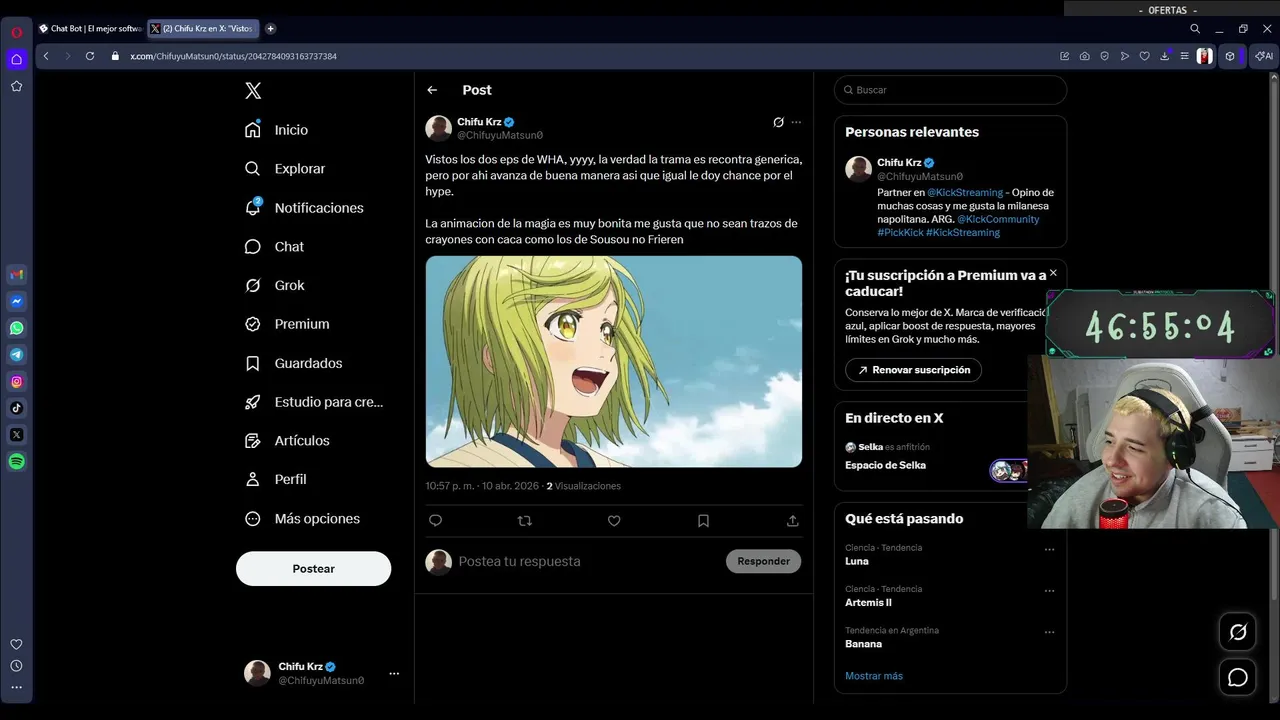Screen dimensions: 1280x720
Task: Click the Grok icon on the post header
Action: coord(778,122)
